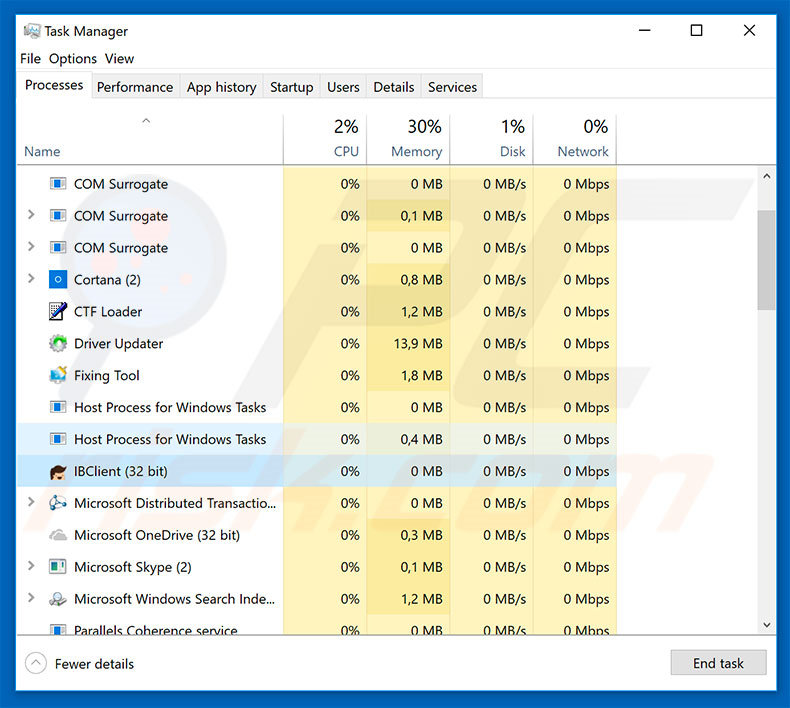The width and height of the screenshot is (790, 708).
Task: Click OneDrive's 0,3 MB memory value
Action: (421, 535)
